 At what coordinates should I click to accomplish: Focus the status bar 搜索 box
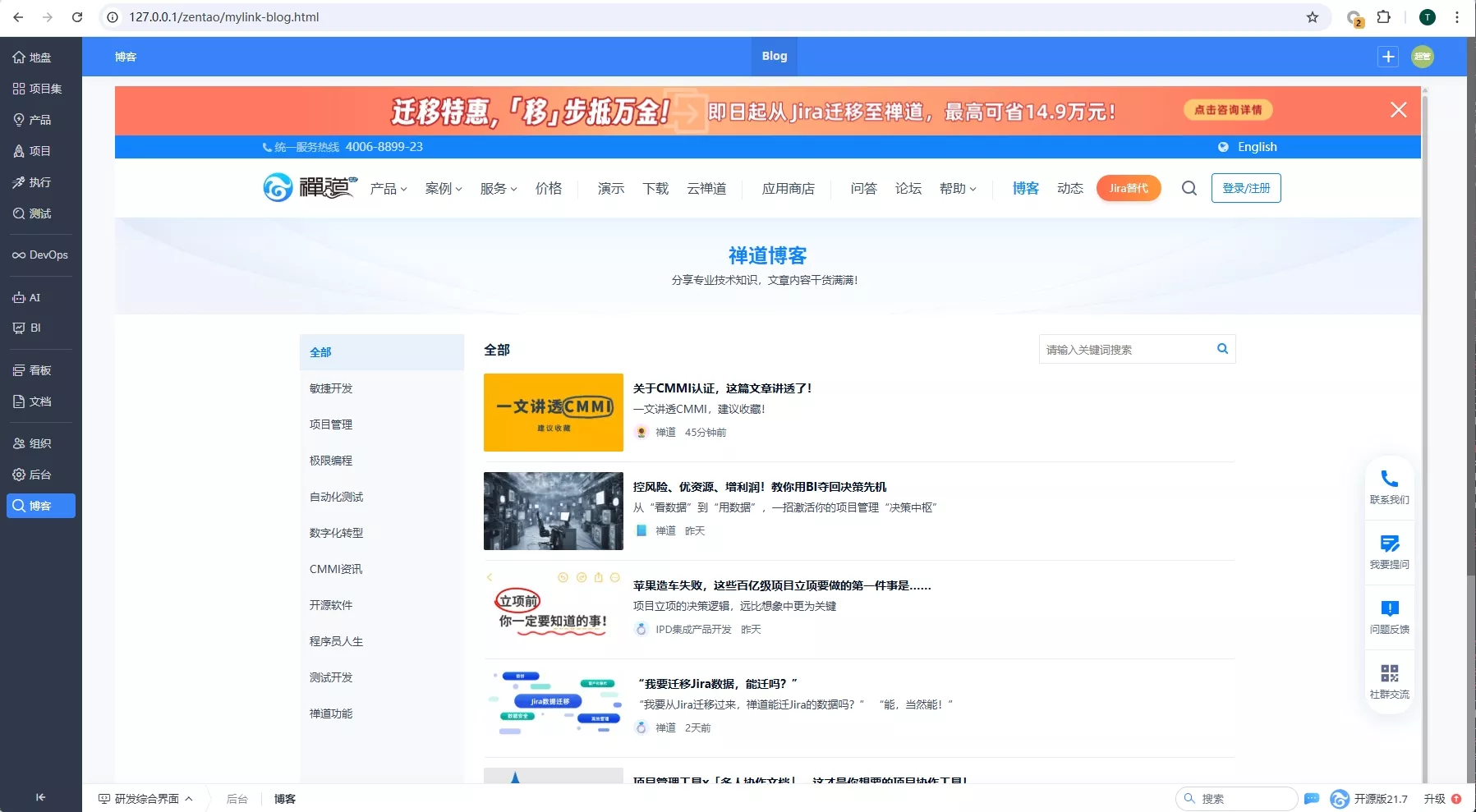pyautogui.click(x=1236, y=799)
